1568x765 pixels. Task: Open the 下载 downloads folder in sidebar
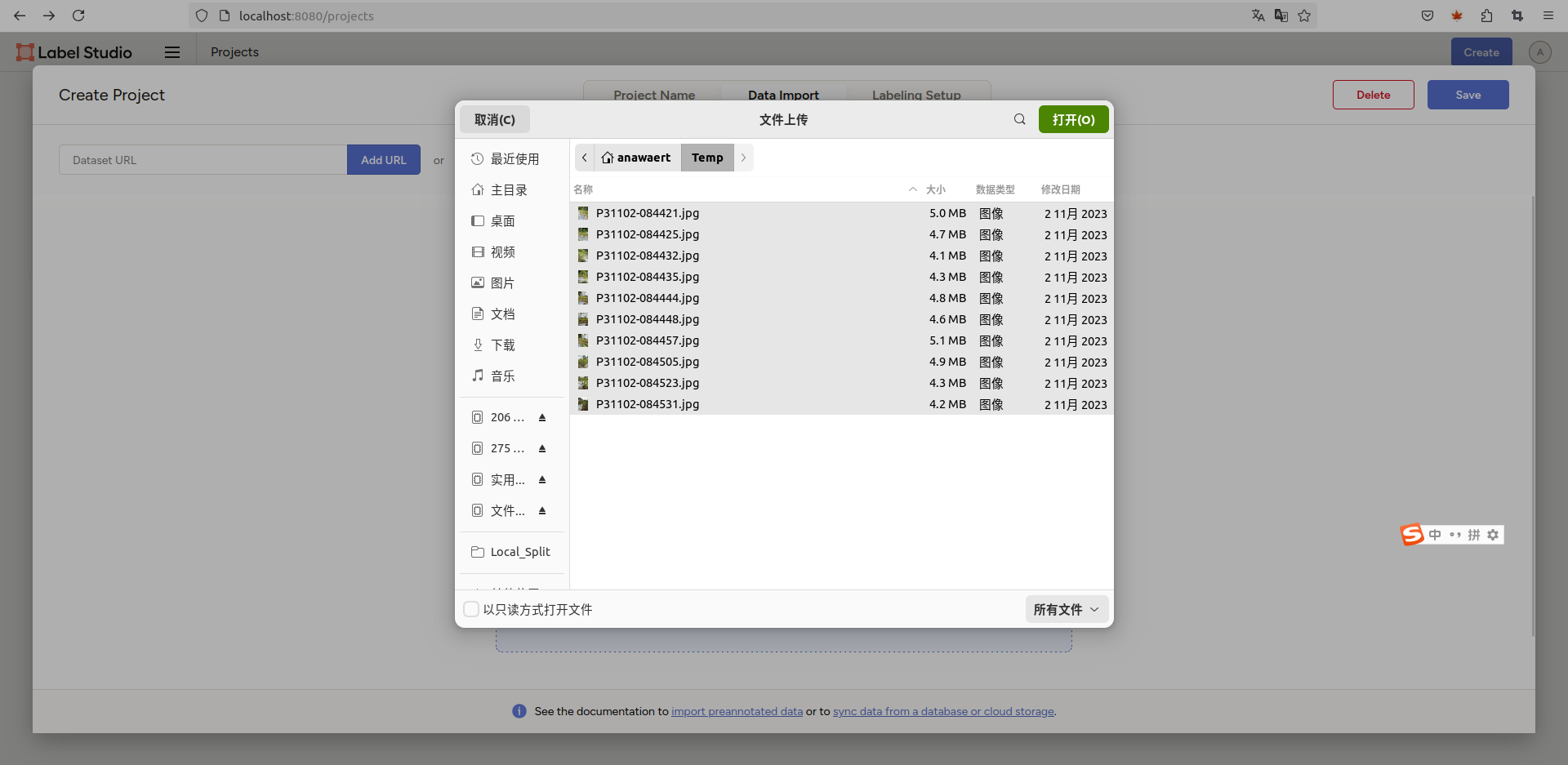pos(502,345)
